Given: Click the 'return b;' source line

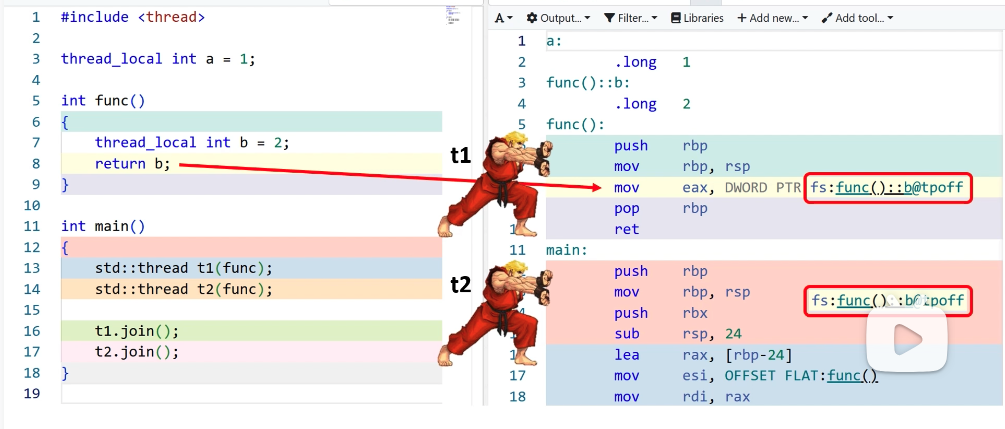Looking at the screenshot, I should (133, 164).
